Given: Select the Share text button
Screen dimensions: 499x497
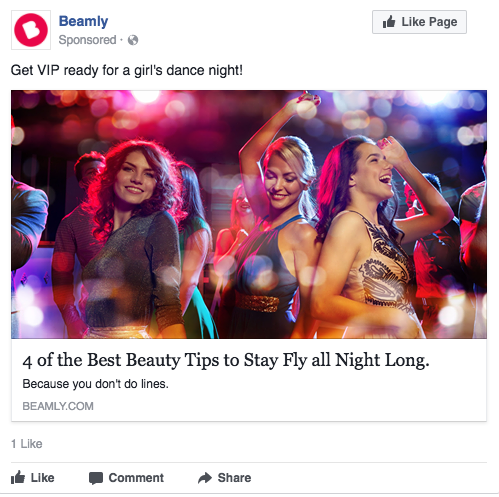Looking at the screenshot, I should point(234,478).
